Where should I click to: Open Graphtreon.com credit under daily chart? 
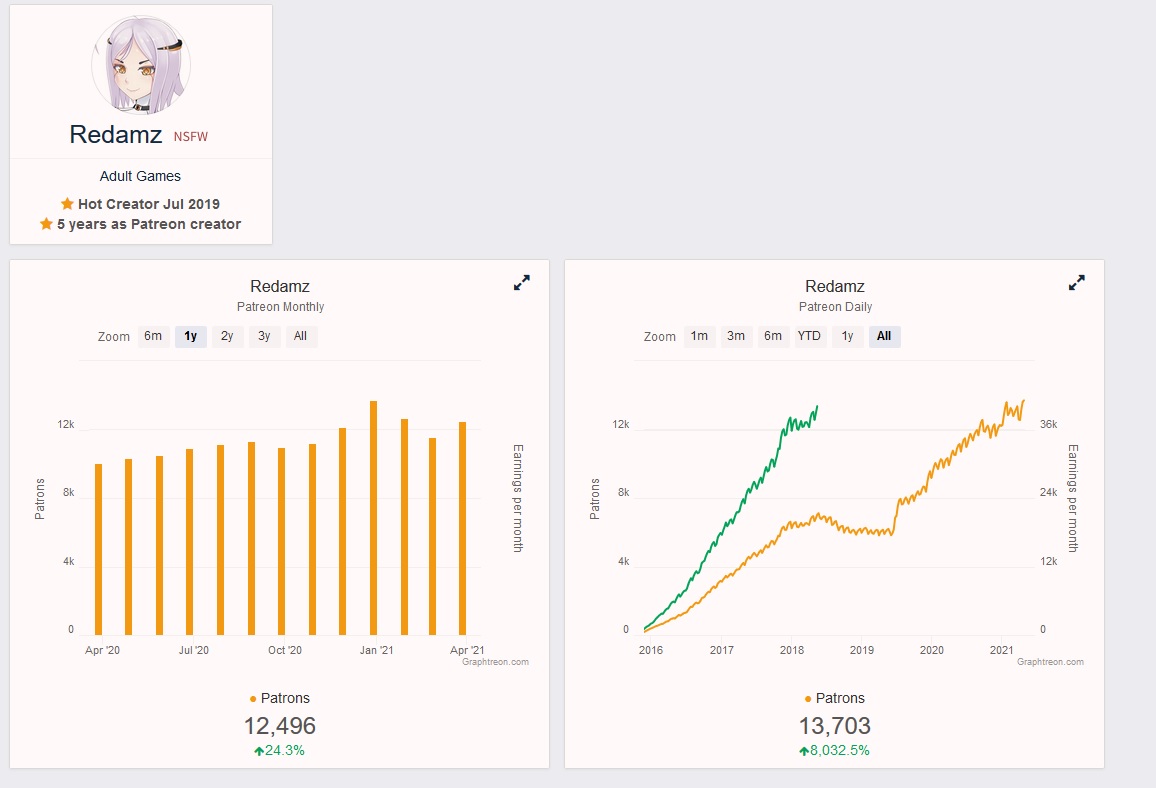pos(1051,662)
